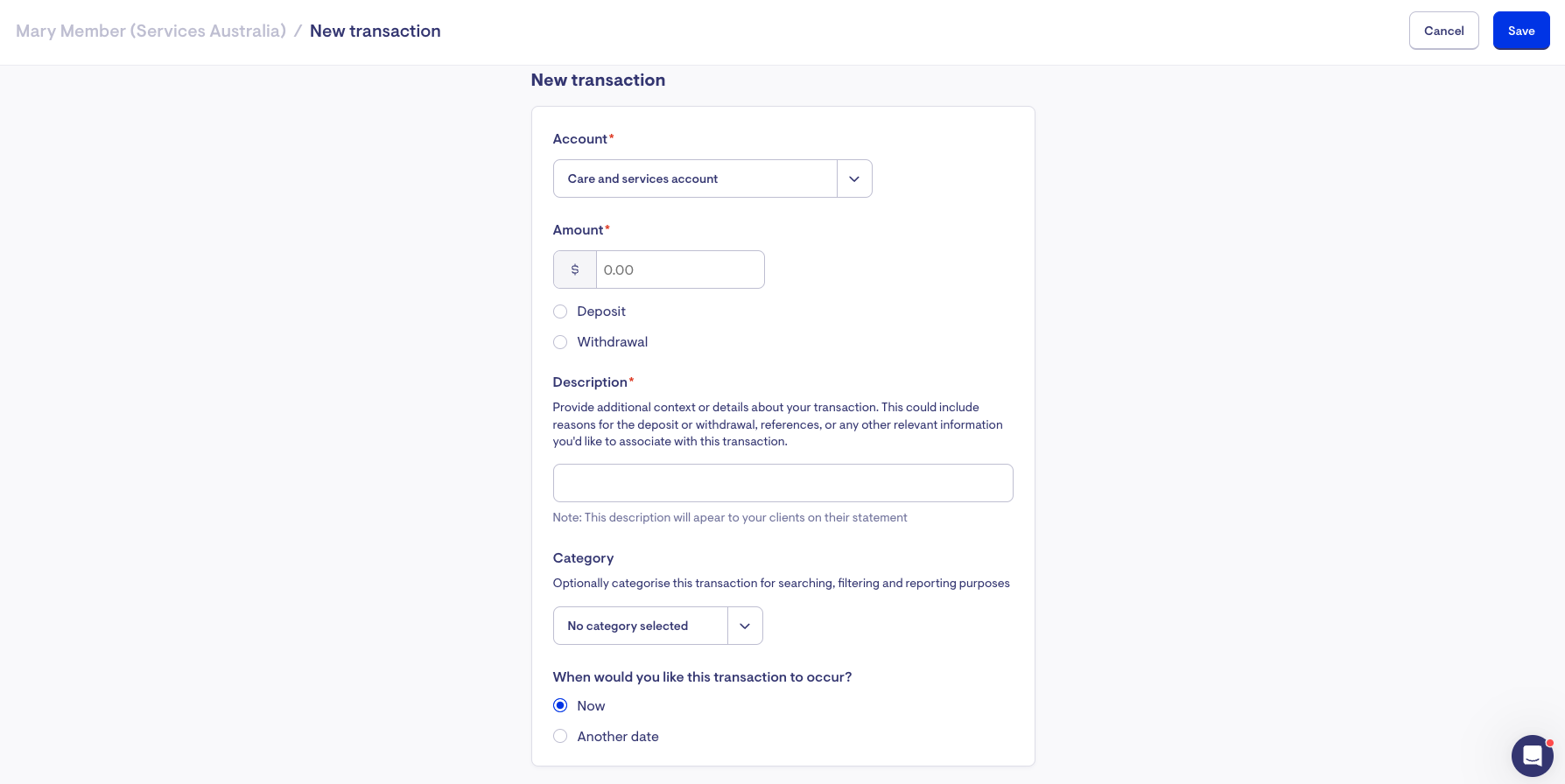The image size is (1565, 784).
Task: Click the New transaction page heading
Action: 598,80
